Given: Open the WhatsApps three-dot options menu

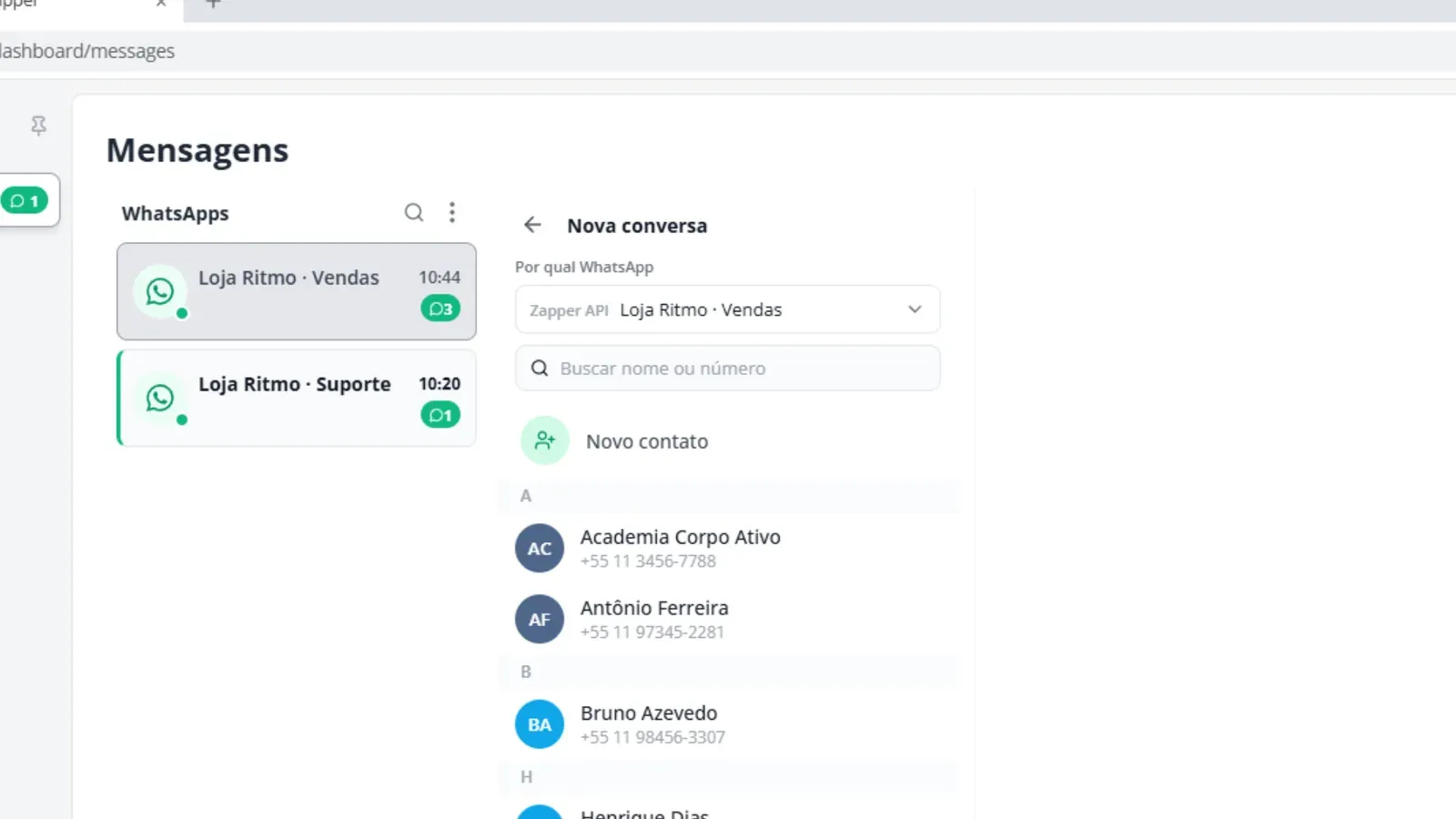Looking at the screenshot, I should pos(452,212).
